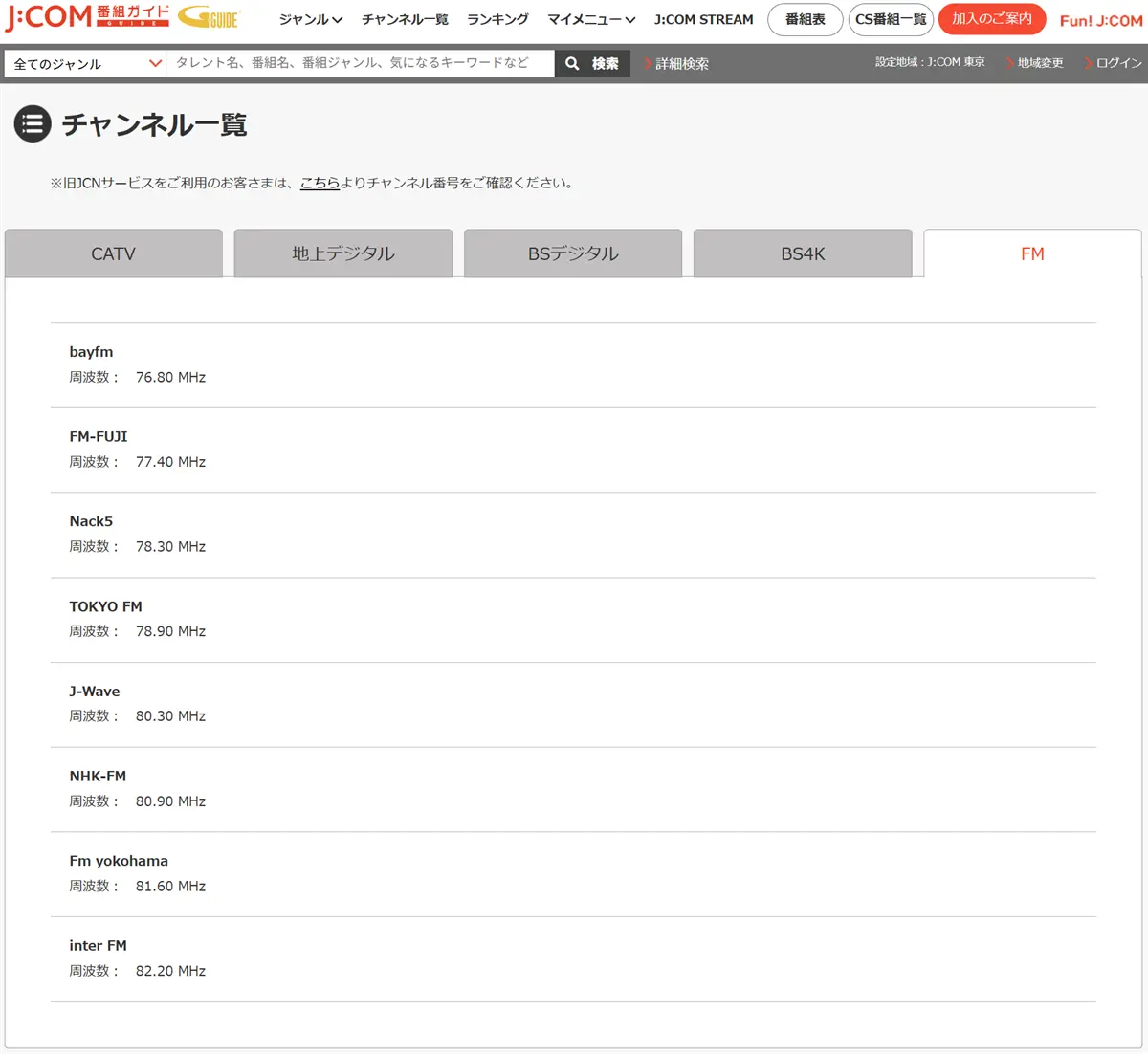Screen dimensions: 1148x1054
Task: Click the 加入のご案内 red button
Action: point(991,19)
